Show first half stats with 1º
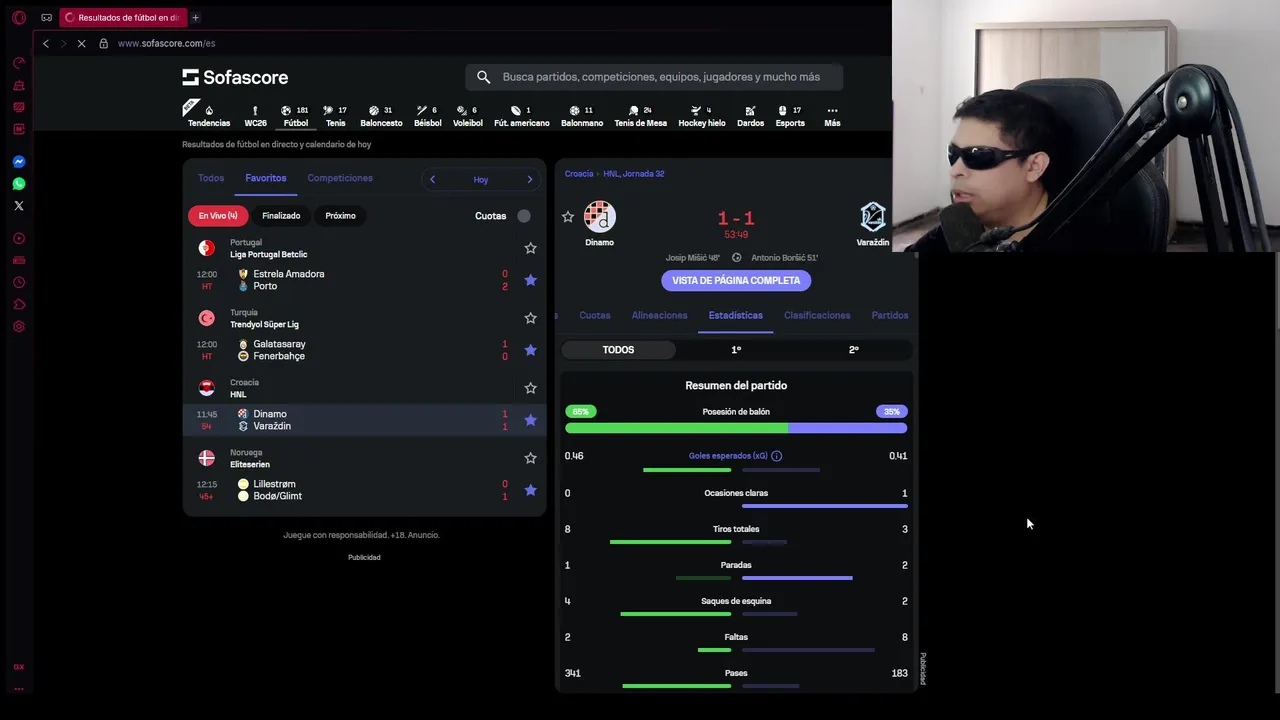Viewport: 1280px width, 720px height. [736, 350]
